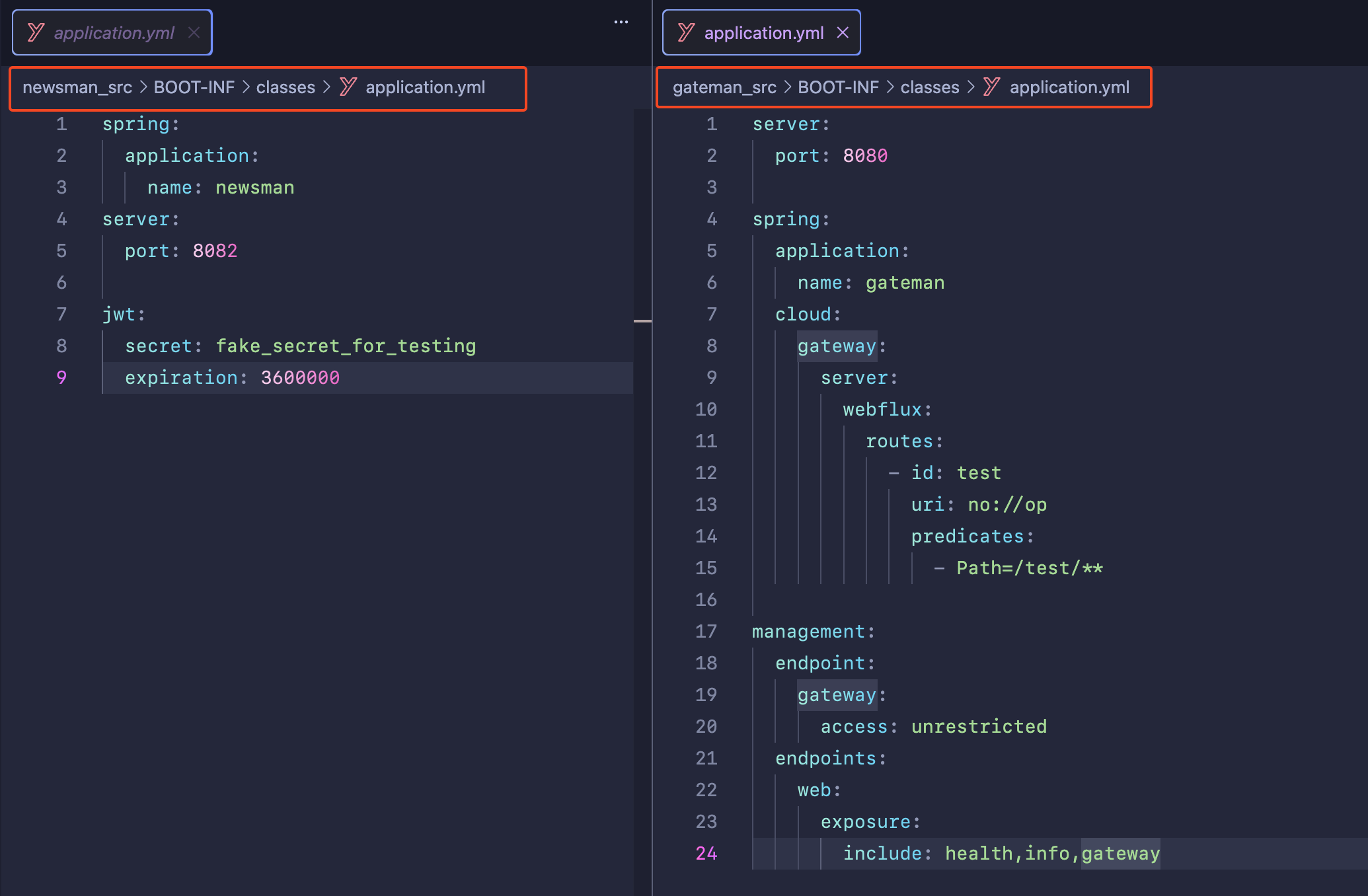Click YAML icon in newsman breadcrumb
The height and width of the screenshot is (896, 1368).
click(348, 87)
